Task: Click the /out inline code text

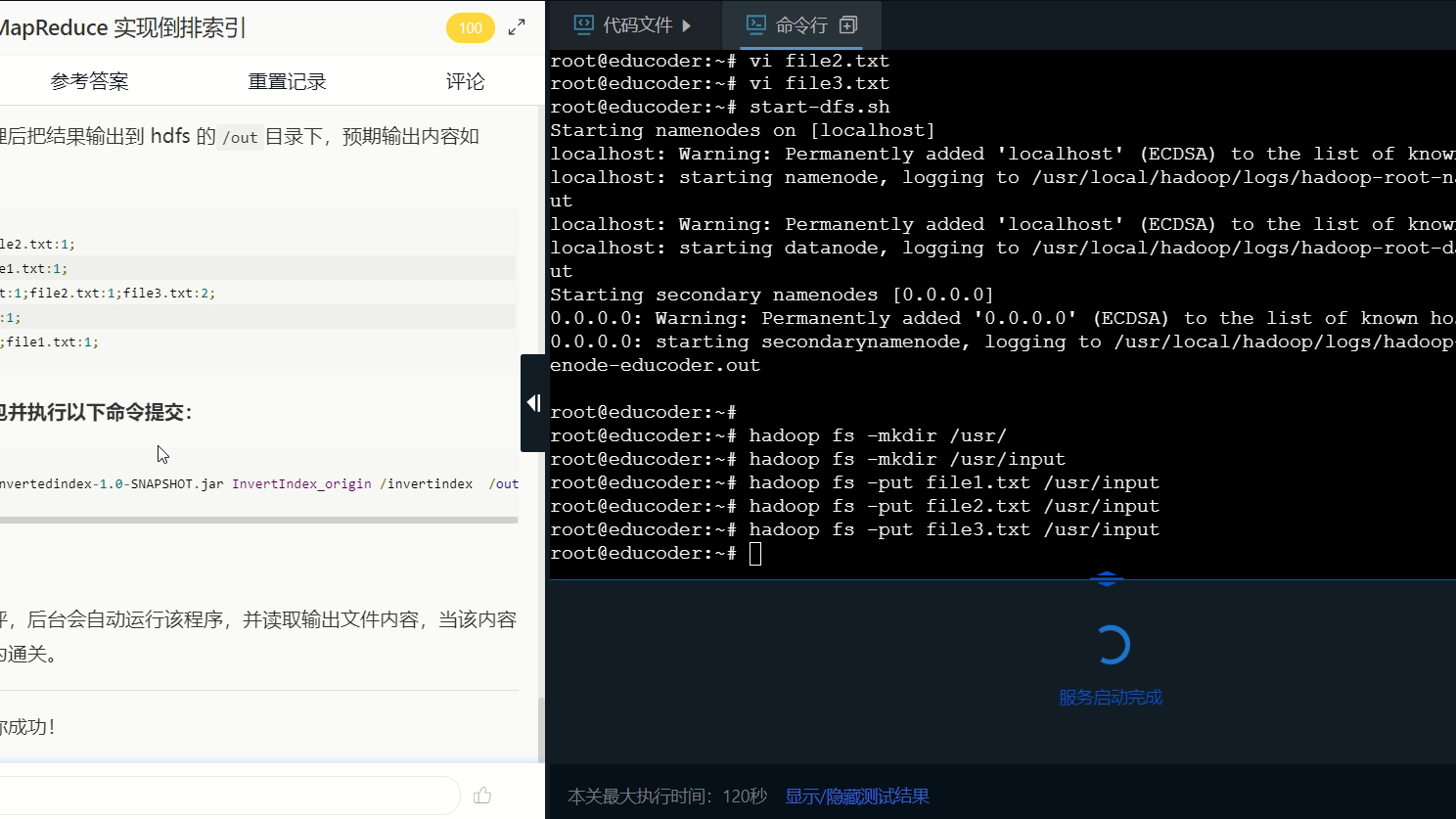Action: click(x=240, y=137)
